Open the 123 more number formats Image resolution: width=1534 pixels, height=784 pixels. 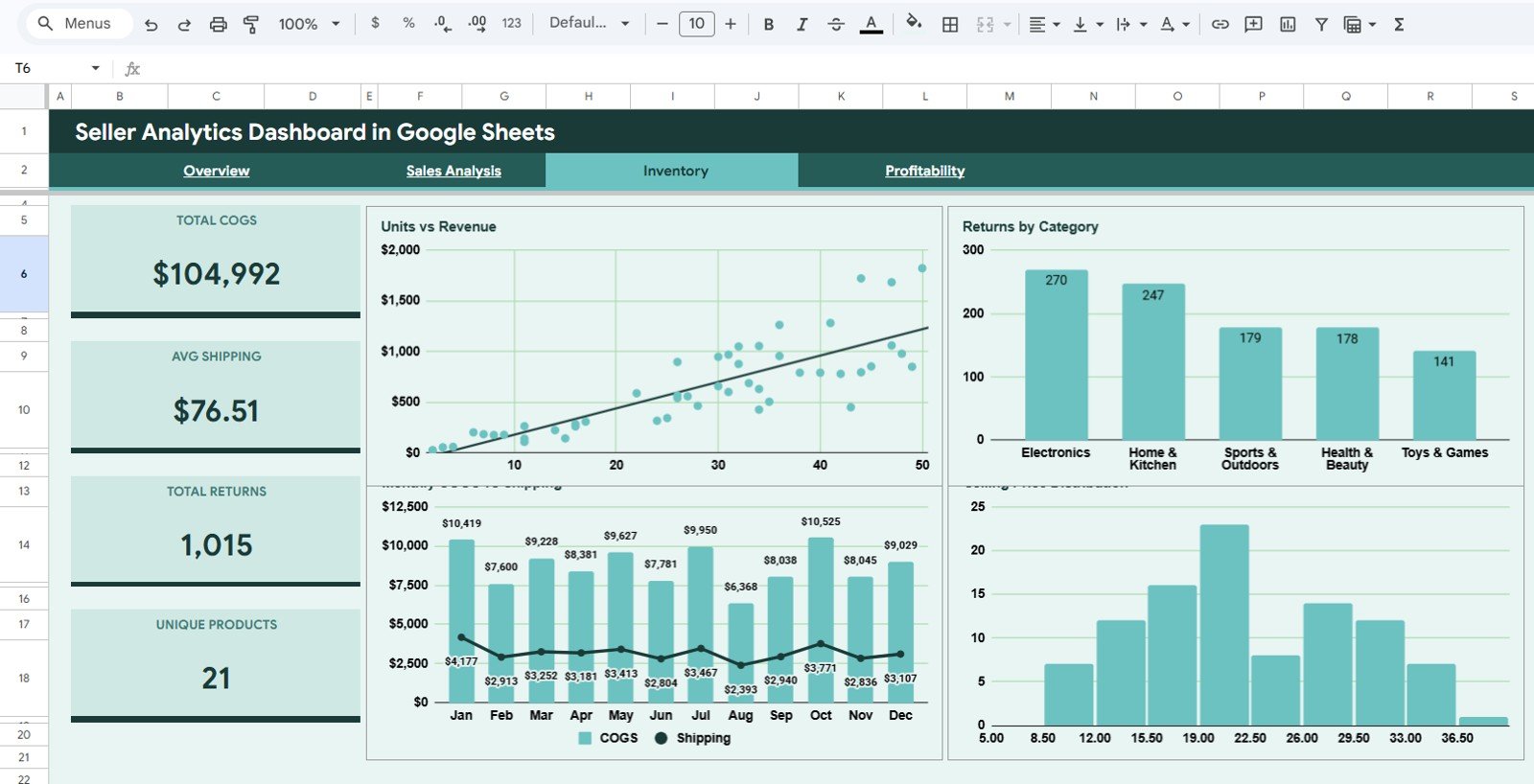pyautogui.click(x=511, y=23)
